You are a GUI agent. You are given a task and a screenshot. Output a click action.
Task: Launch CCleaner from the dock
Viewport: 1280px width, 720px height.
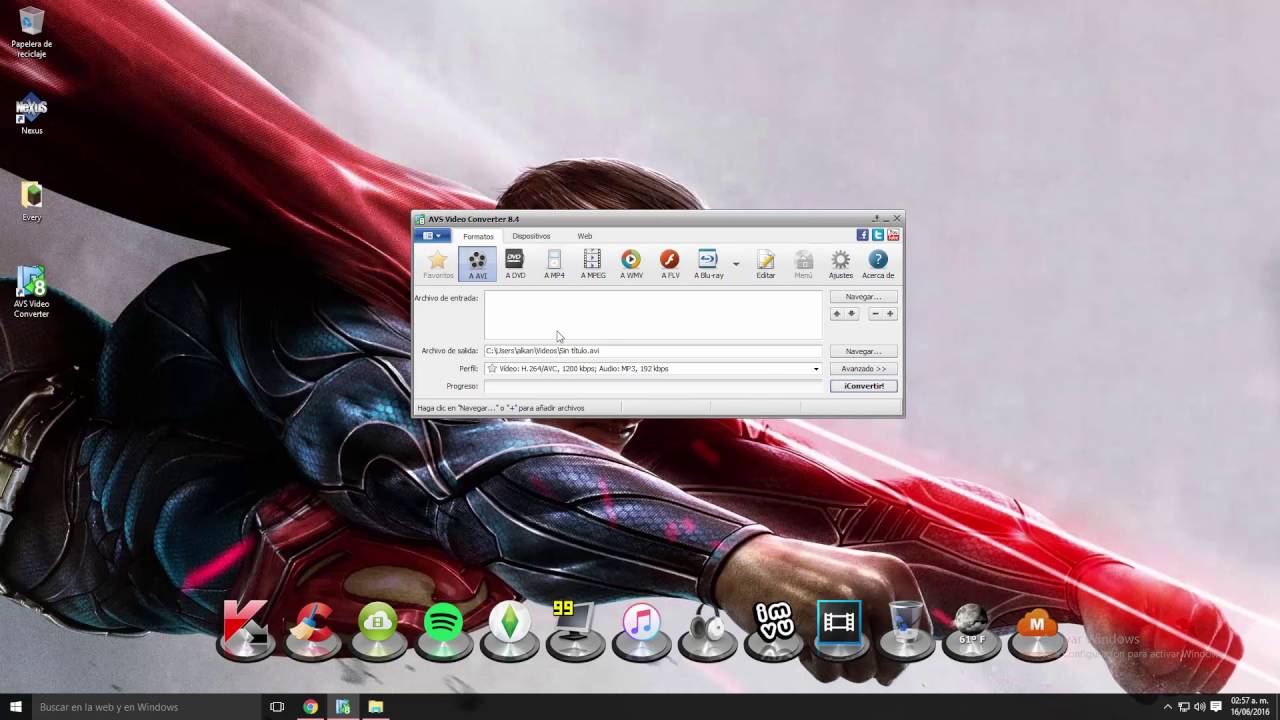point(312,630)
